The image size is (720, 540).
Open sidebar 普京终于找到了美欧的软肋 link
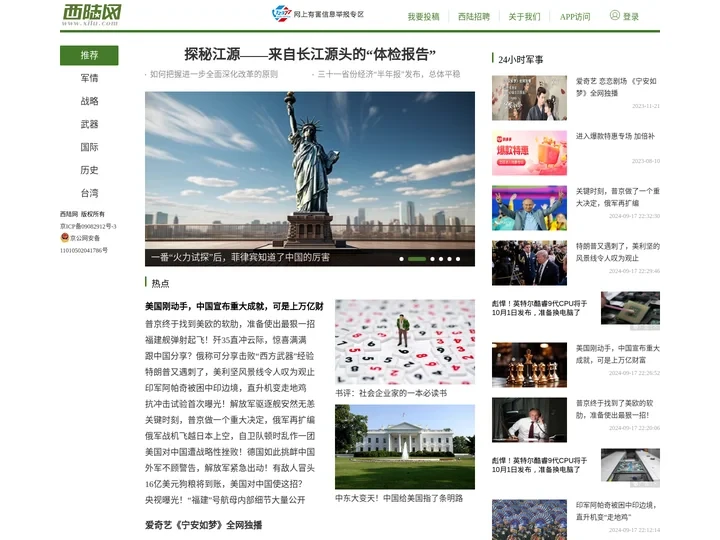click(614, 409)
